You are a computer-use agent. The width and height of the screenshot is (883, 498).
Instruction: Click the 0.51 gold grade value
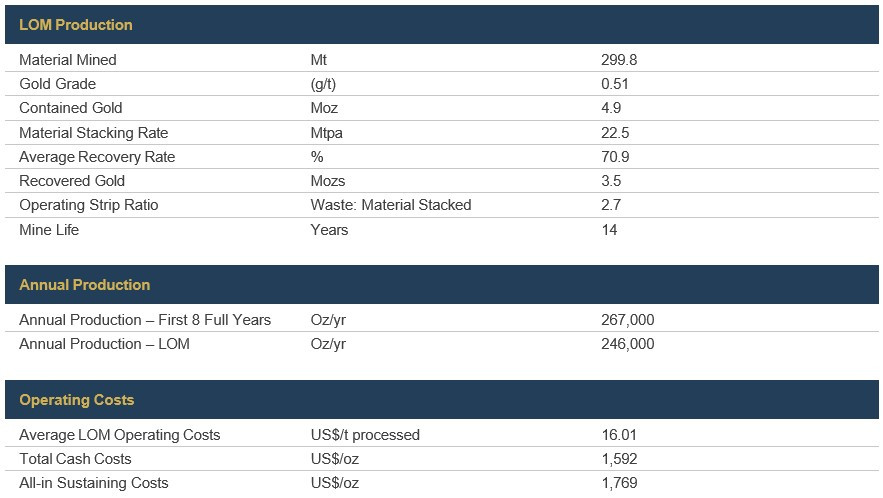(615, 84)
